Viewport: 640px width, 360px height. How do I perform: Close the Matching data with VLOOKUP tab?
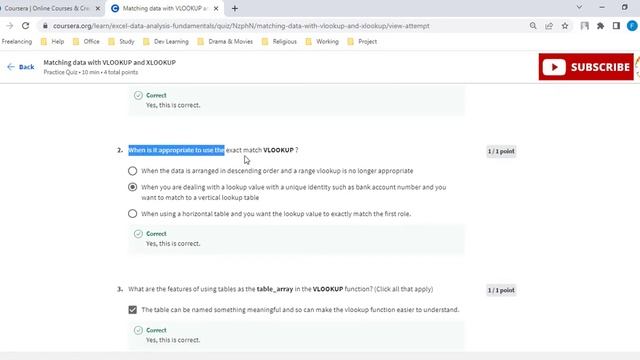(x=216, y=8)
